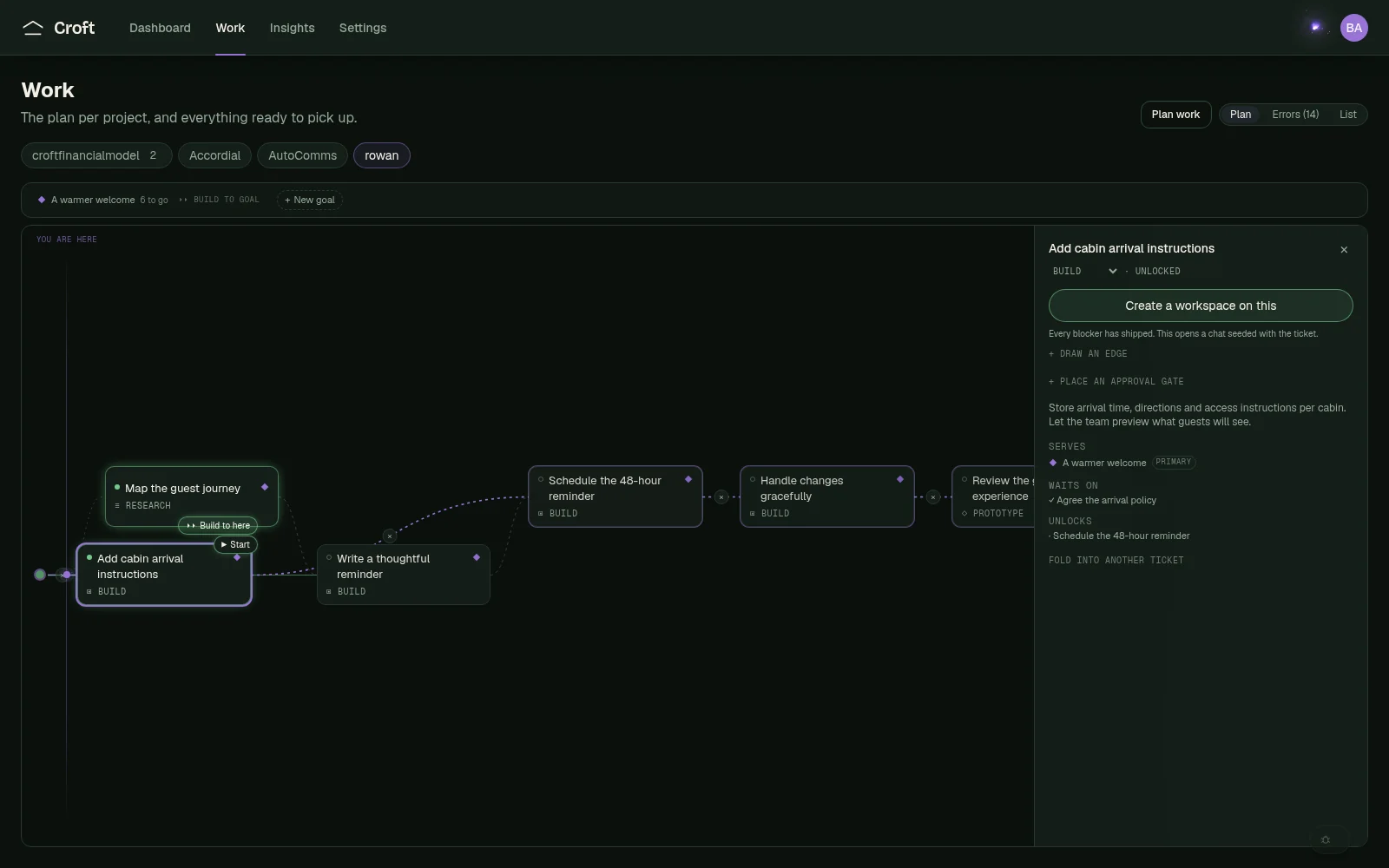Remove edge between Handle changes and Review experience

coord(933,497)
